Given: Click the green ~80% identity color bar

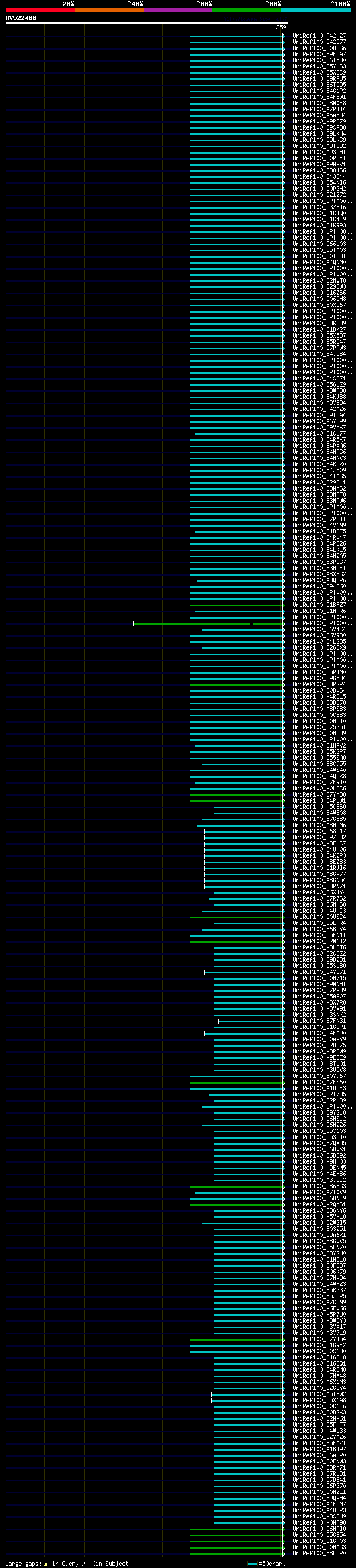Looking at the screenshot, I should 247,10.
